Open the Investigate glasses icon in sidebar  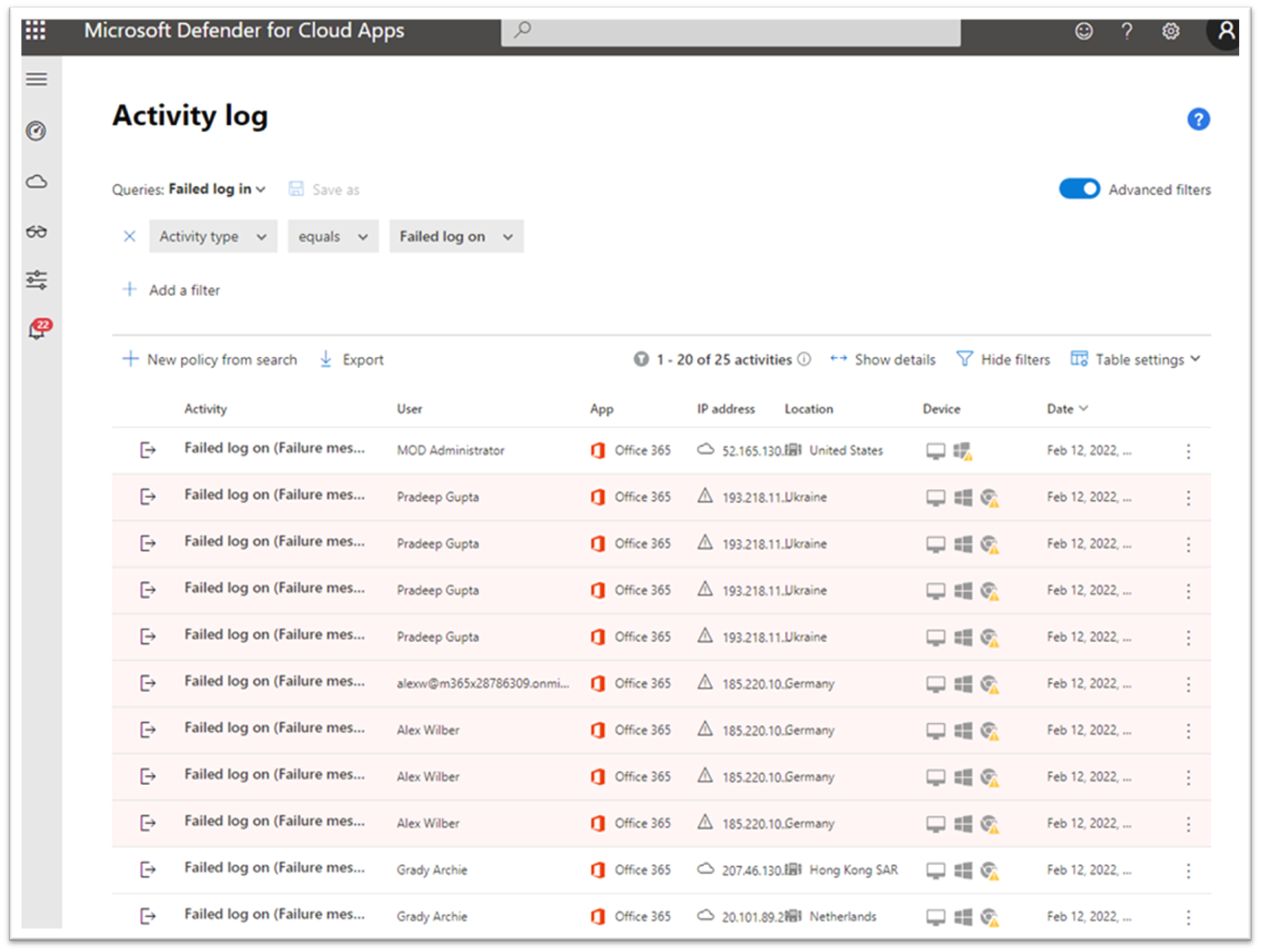tap(36, 232)
